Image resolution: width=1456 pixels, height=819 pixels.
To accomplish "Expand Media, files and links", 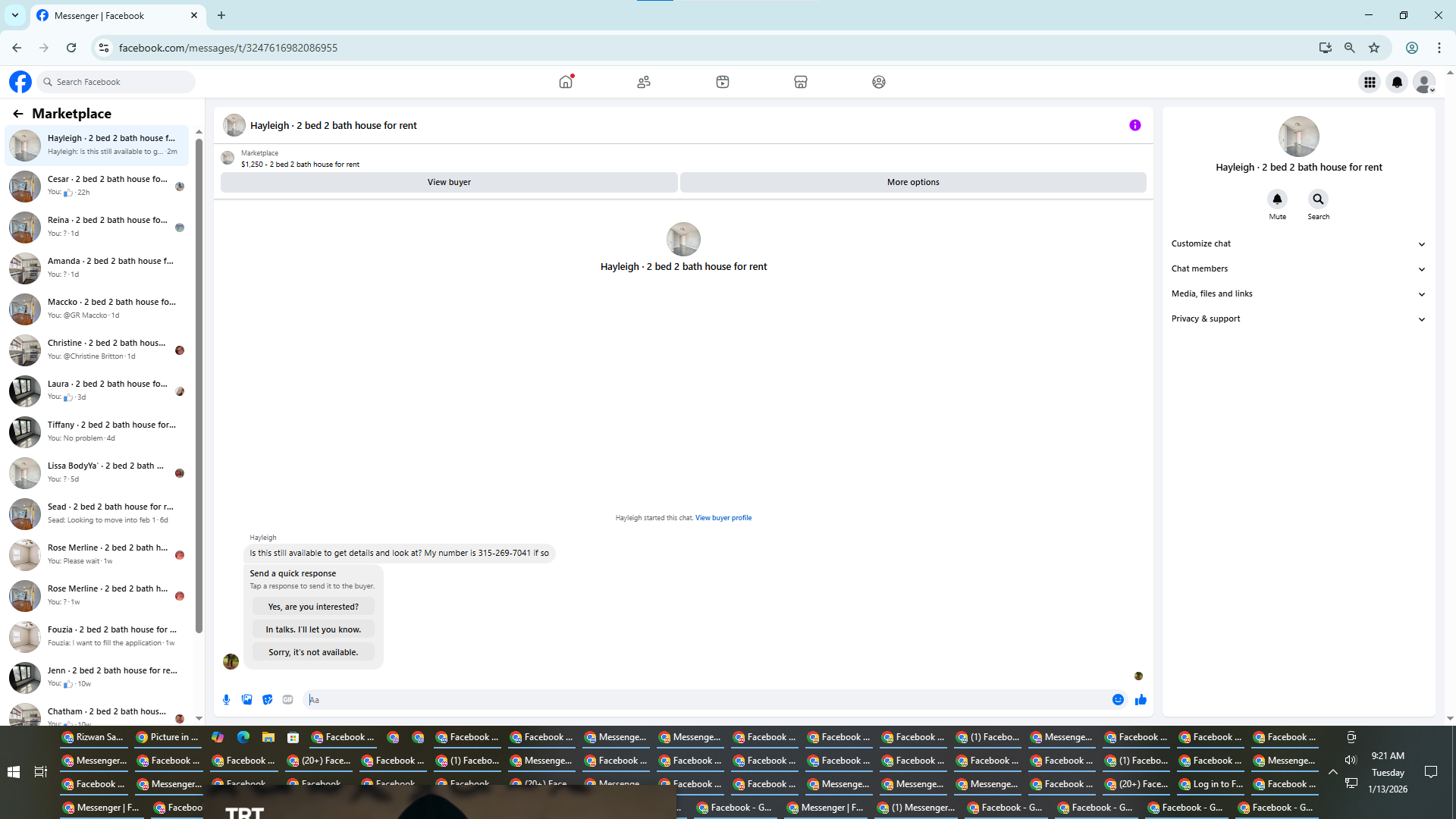I will (1298, 293).
